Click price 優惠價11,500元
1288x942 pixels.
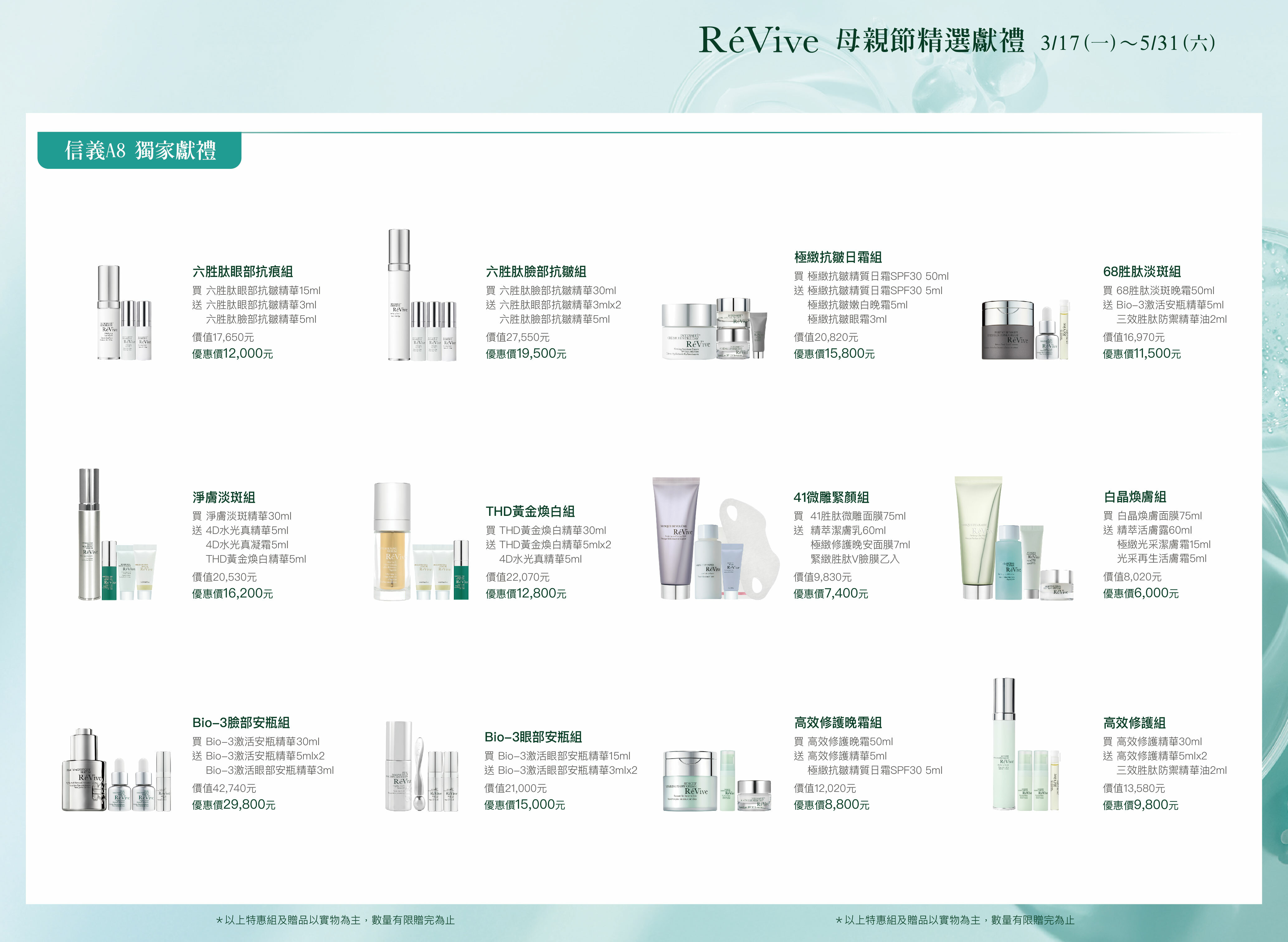click(x=1142, y=354)
